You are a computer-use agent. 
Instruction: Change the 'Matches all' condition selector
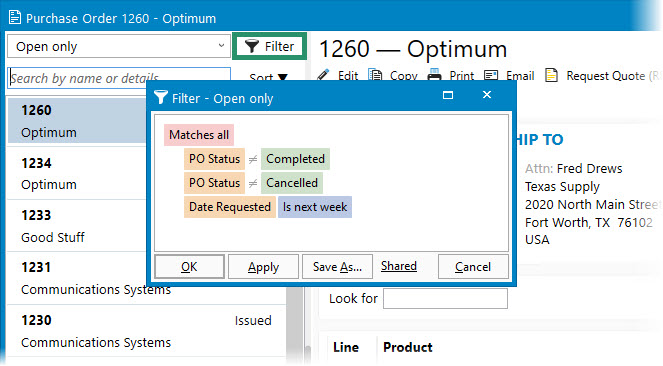[199, 135]
